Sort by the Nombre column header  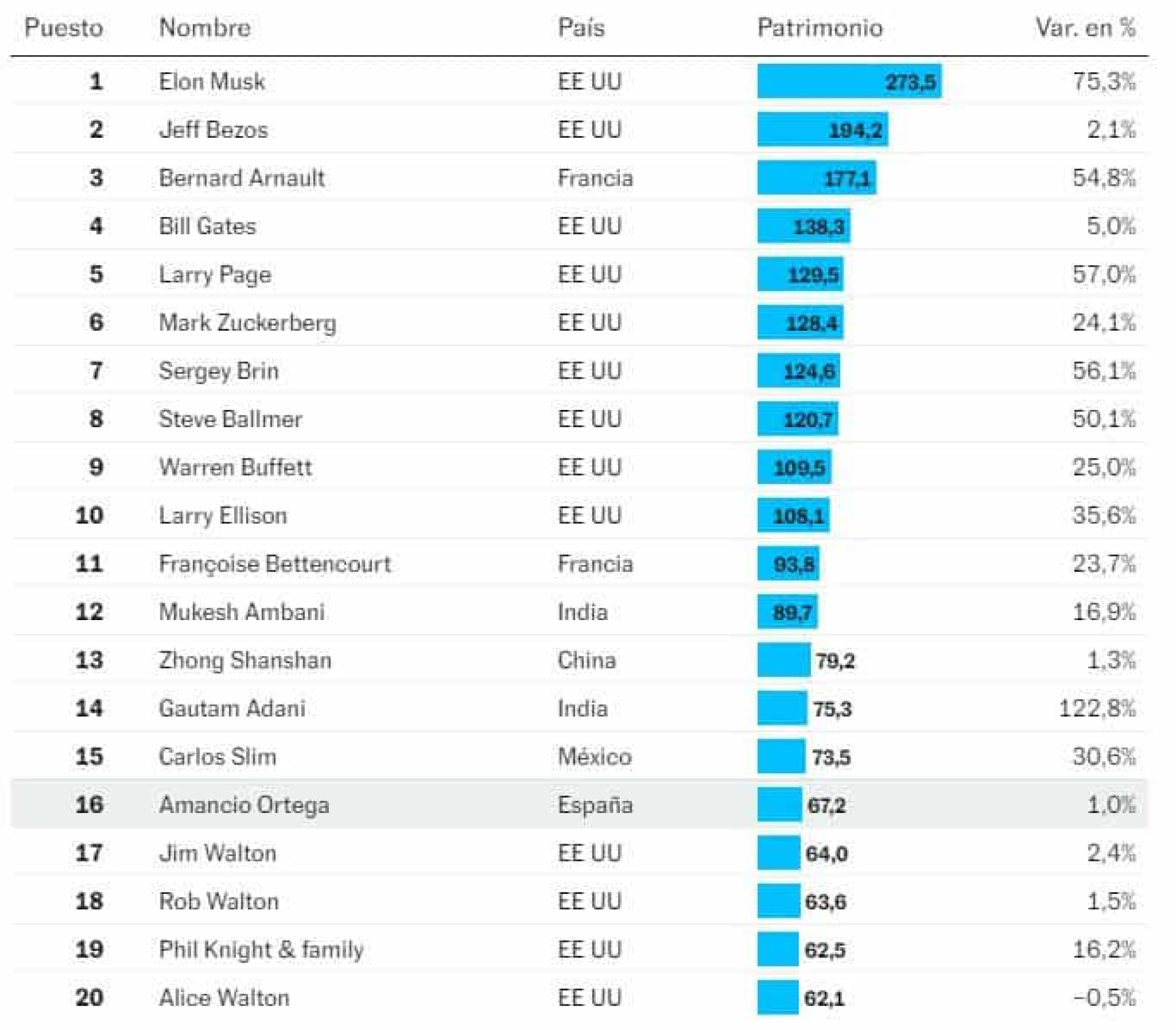click(205, 28)
